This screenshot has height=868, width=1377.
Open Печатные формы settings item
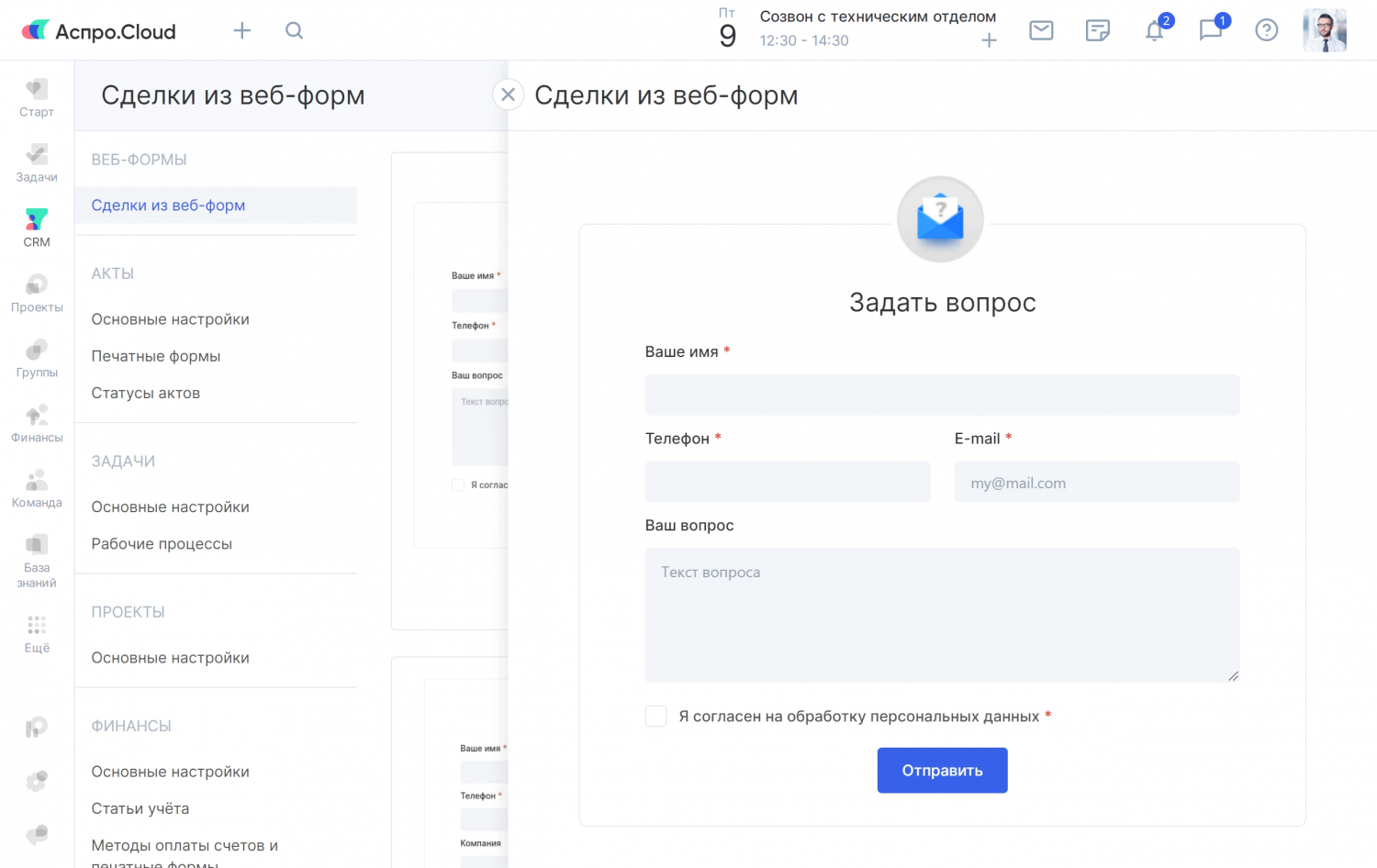(156, 356)
